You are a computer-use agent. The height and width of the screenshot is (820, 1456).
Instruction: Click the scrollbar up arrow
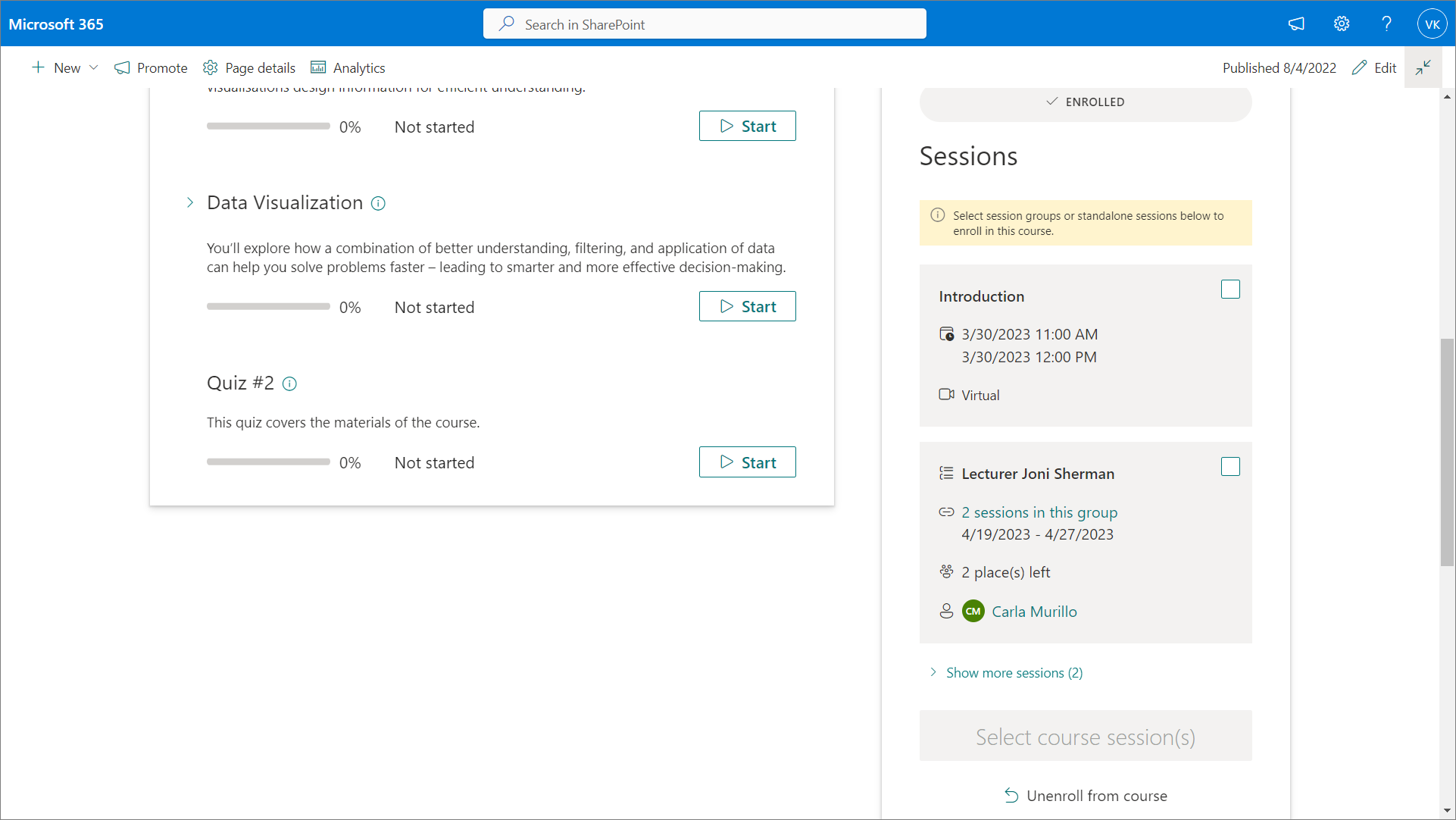[1447, 97]
